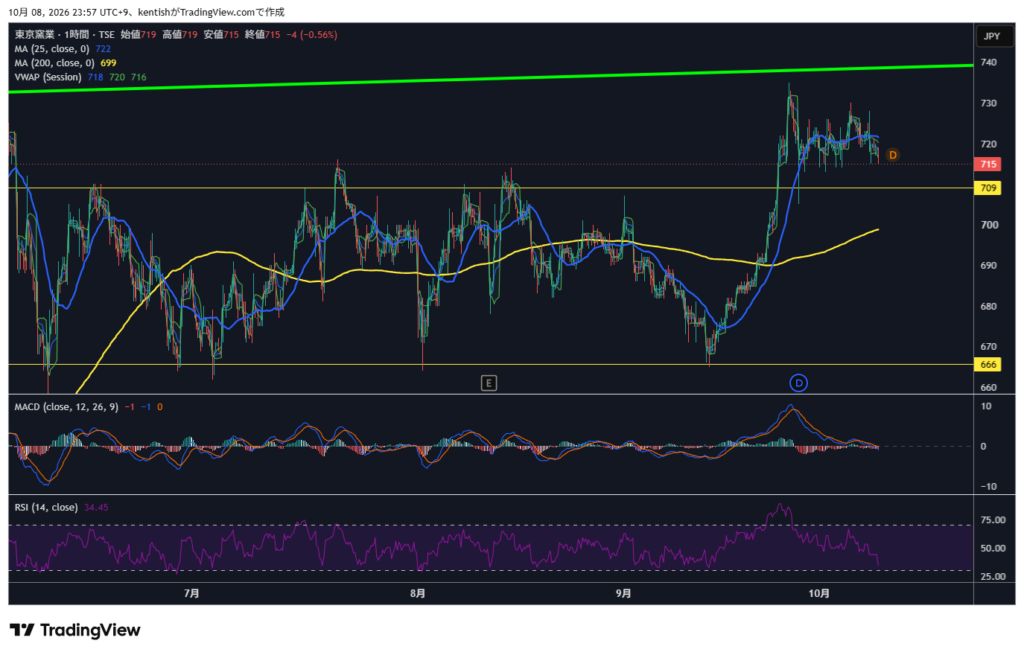
Task: Click the RSI 50.00 scale label
Action: (x=993, y=549)
